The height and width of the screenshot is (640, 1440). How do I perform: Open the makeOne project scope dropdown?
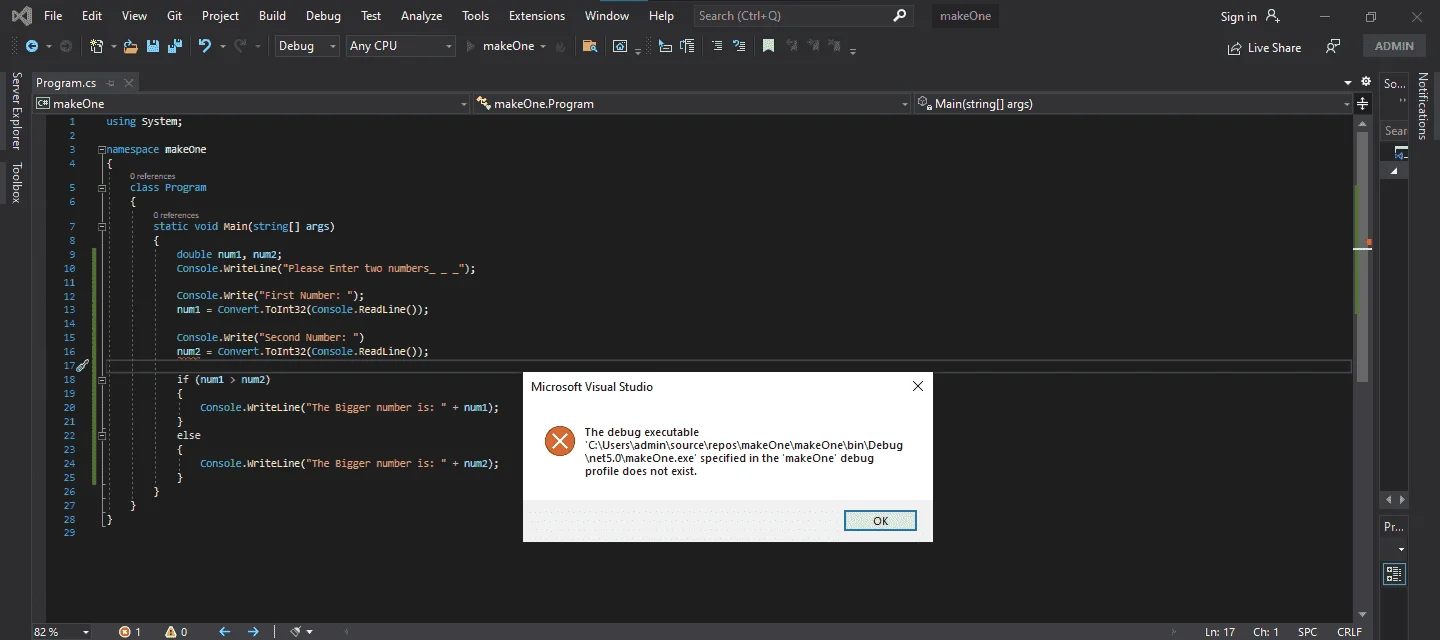pos(251,103)
